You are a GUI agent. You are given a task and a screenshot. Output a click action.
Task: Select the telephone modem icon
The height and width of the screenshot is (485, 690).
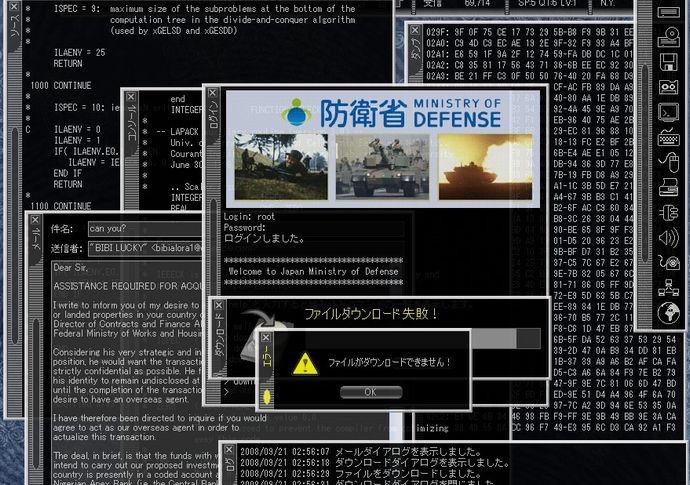click(668, 262)
